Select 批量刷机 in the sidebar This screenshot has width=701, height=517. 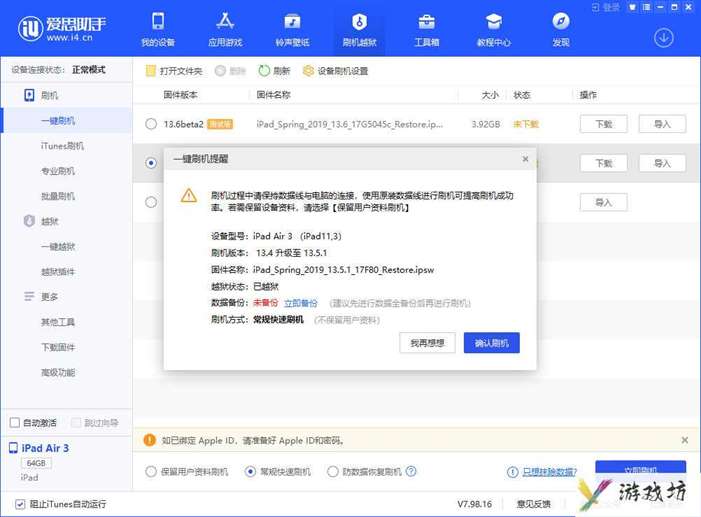(x=58, y=196)
